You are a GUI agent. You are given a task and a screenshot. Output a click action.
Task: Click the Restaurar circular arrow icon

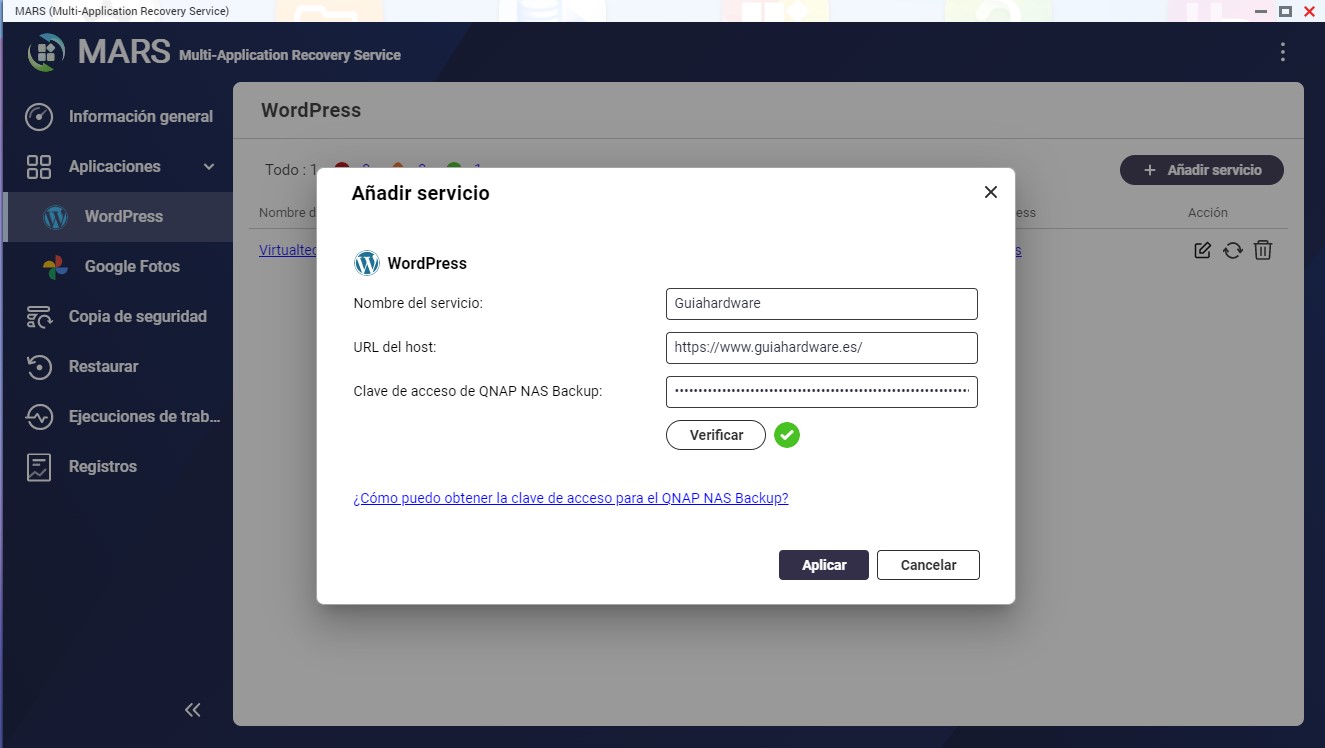pyautogui.click(x=39, y=367)
